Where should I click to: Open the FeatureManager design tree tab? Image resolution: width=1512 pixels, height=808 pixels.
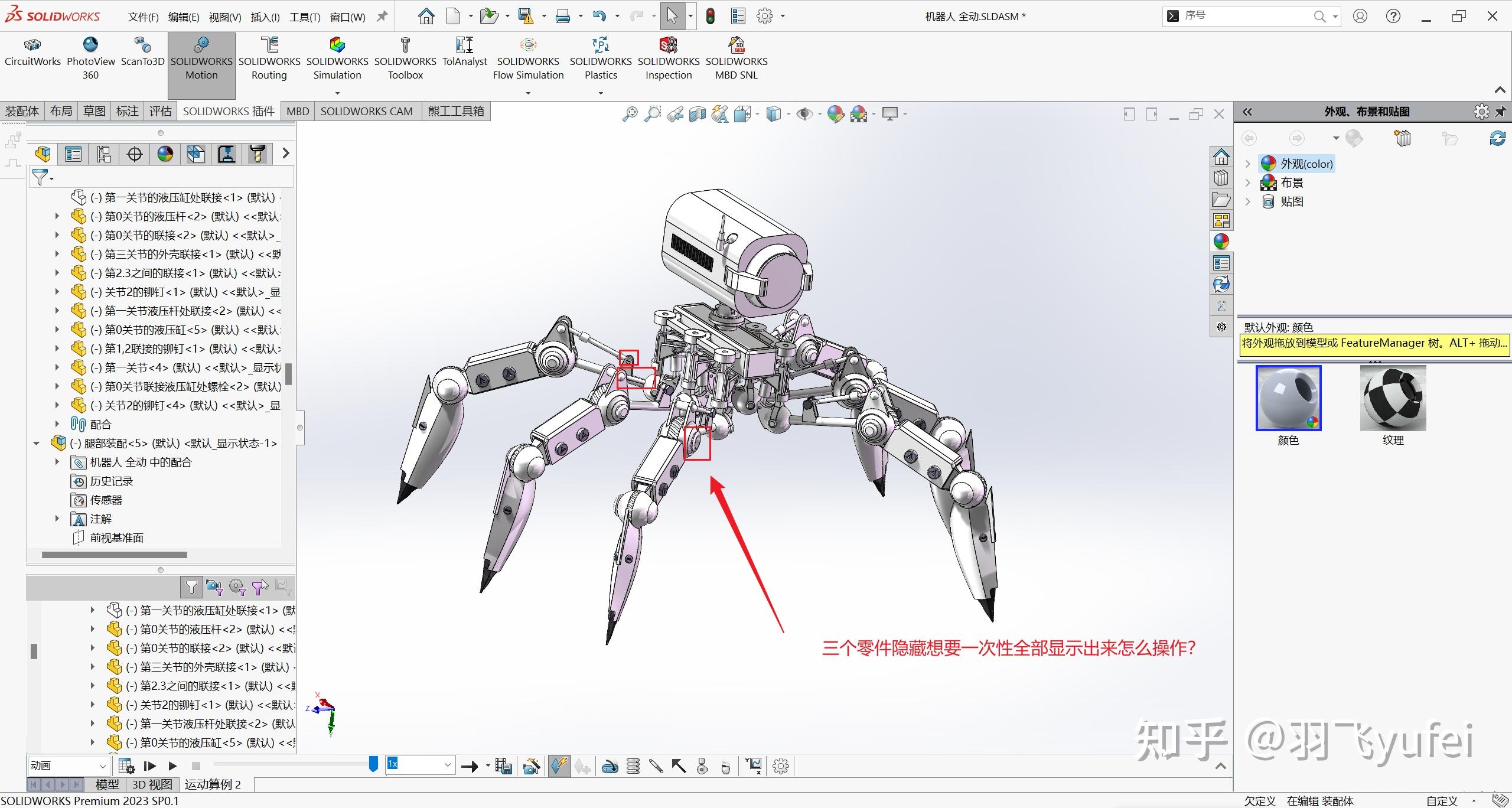point(43,154)
